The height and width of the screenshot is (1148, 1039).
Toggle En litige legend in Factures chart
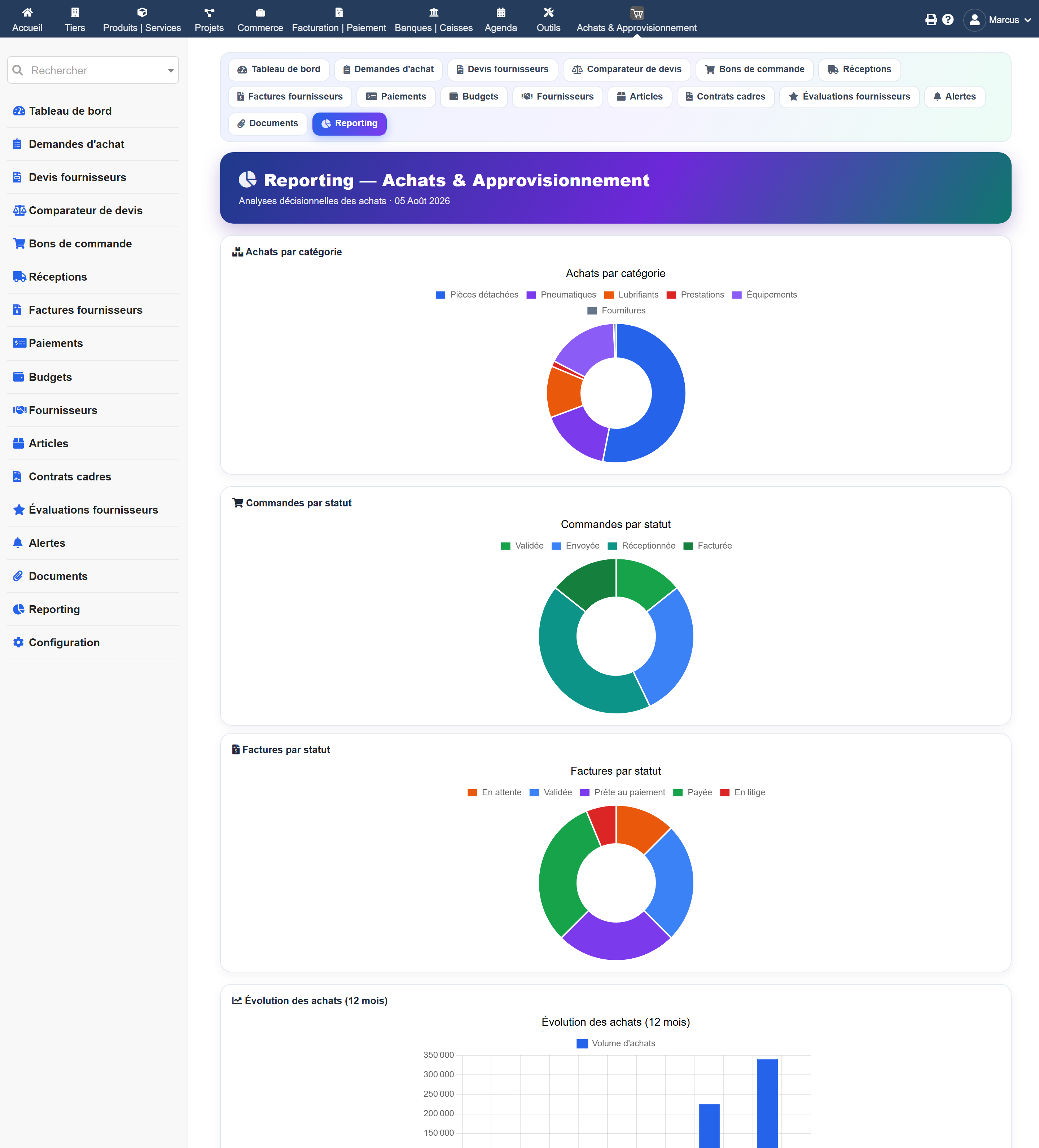(743, 792)
